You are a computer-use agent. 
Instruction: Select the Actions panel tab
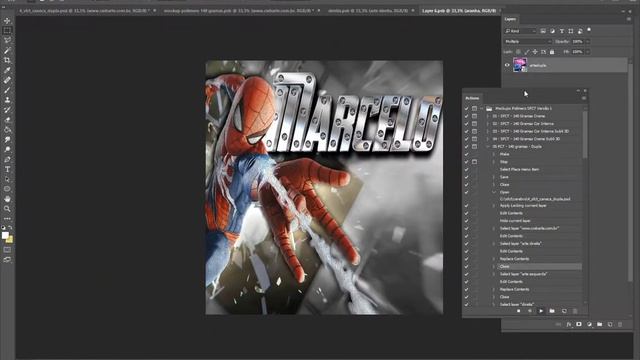(472, 98)
